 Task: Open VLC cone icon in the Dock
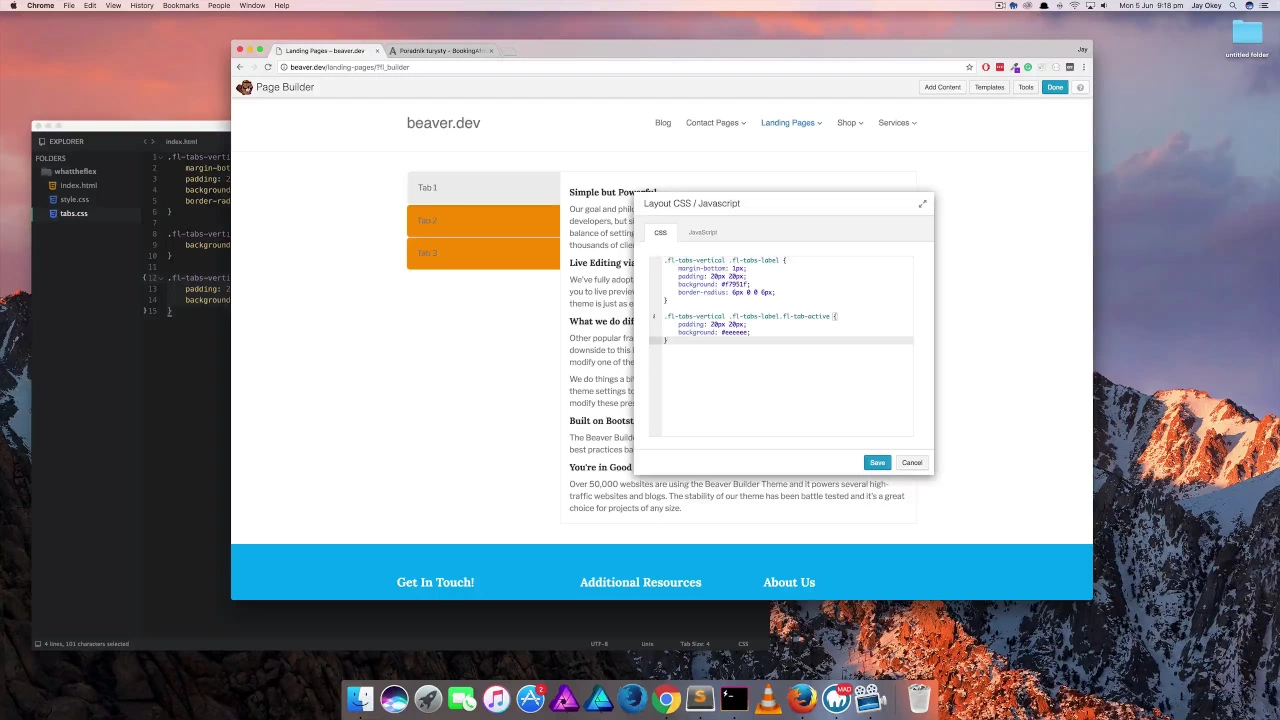tap(768, 698)
